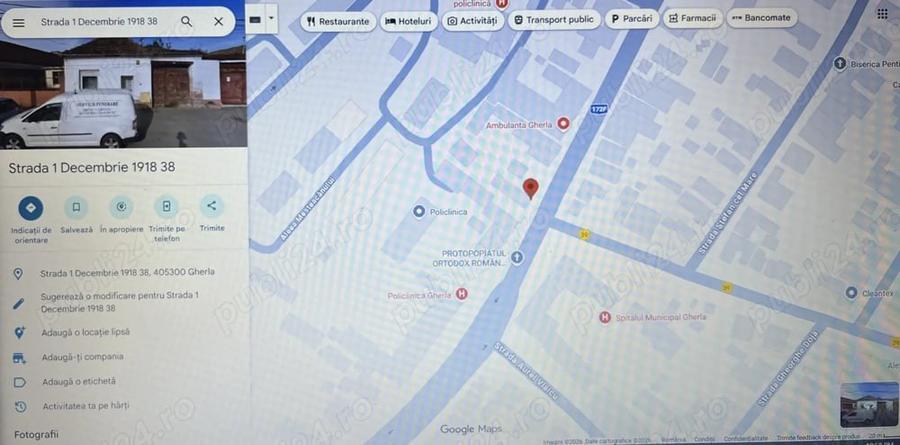Show Transport public on map
Image resolution: width=900 pixels, height=445 pixels.
(554, 20)
